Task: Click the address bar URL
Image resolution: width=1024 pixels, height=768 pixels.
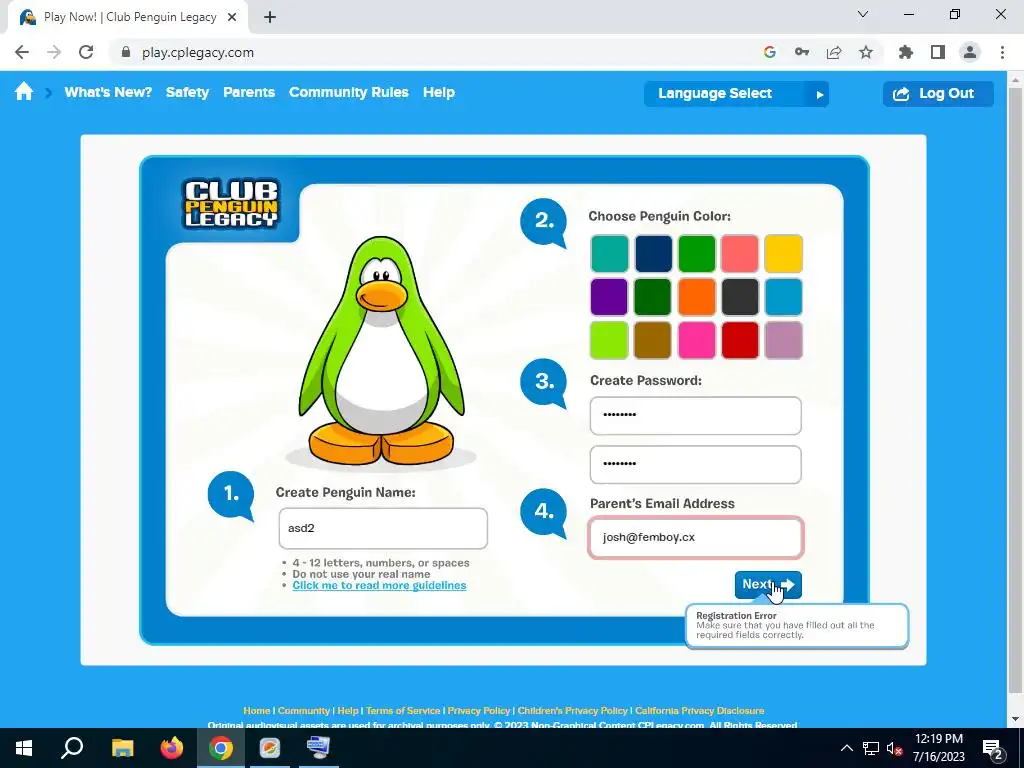Action: click(198, 52)
